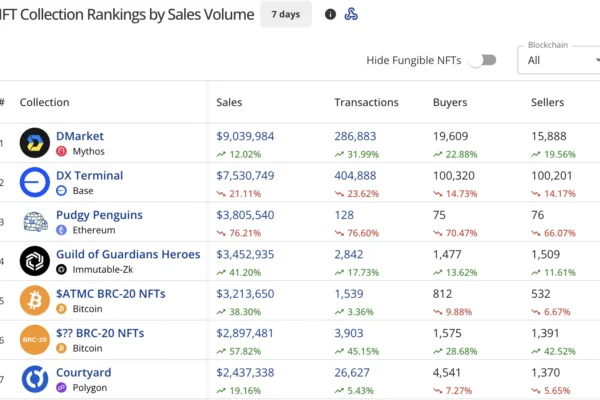Click the Sellers column header
The width and height of the screenshot is (600, 400).
click(x=547, y=102)
